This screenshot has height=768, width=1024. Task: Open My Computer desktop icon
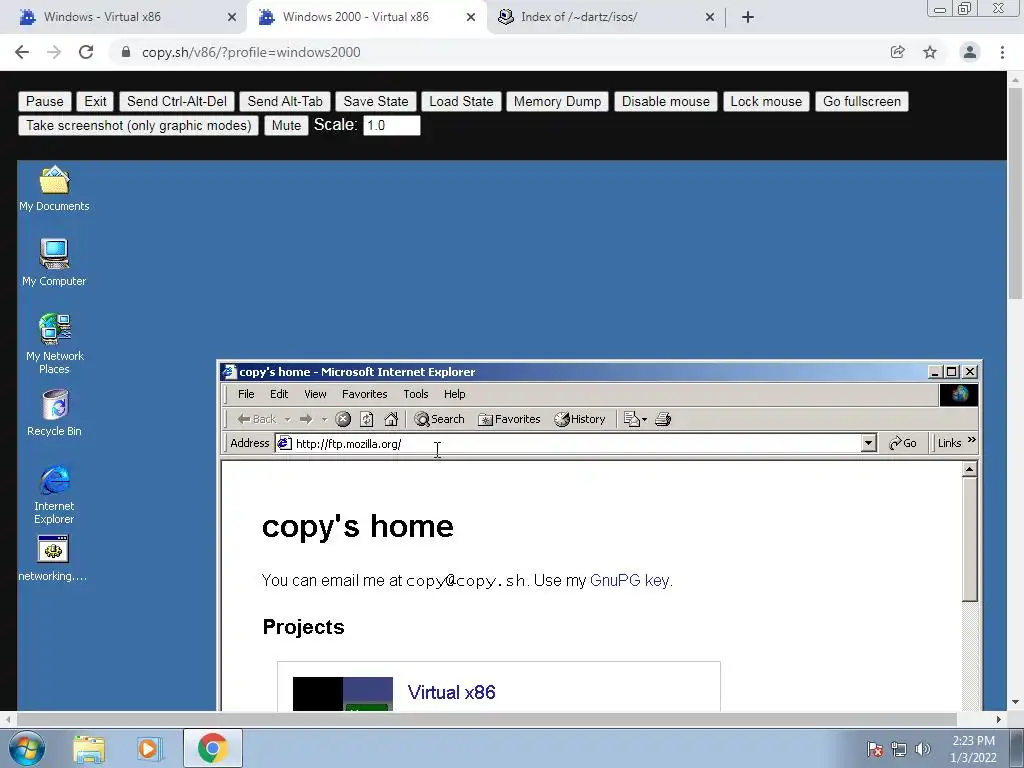click(54, 263)
